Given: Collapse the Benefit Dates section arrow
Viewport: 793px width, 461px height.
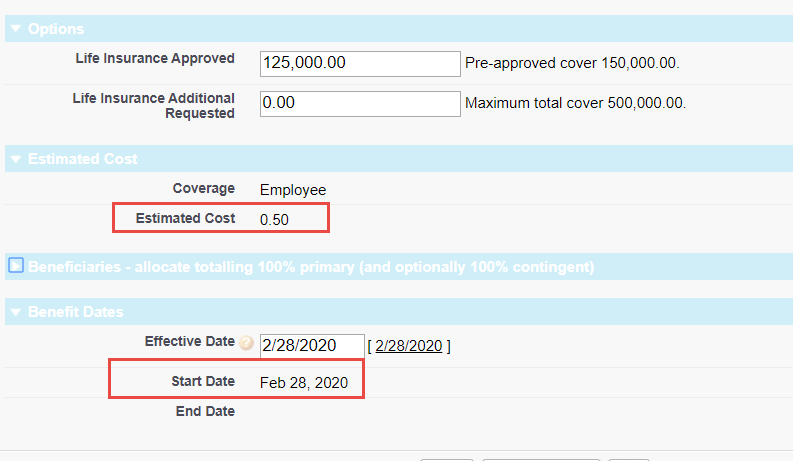Looking at the screenshot, I should pos(15,312).
